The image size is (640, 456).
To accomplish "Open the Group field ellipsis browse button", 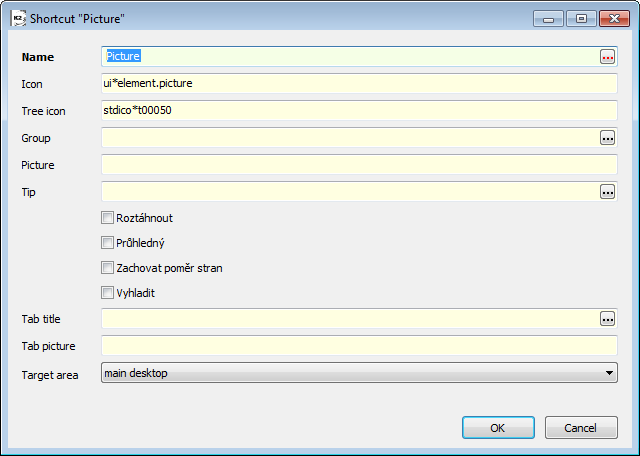I will coord(607,138).
